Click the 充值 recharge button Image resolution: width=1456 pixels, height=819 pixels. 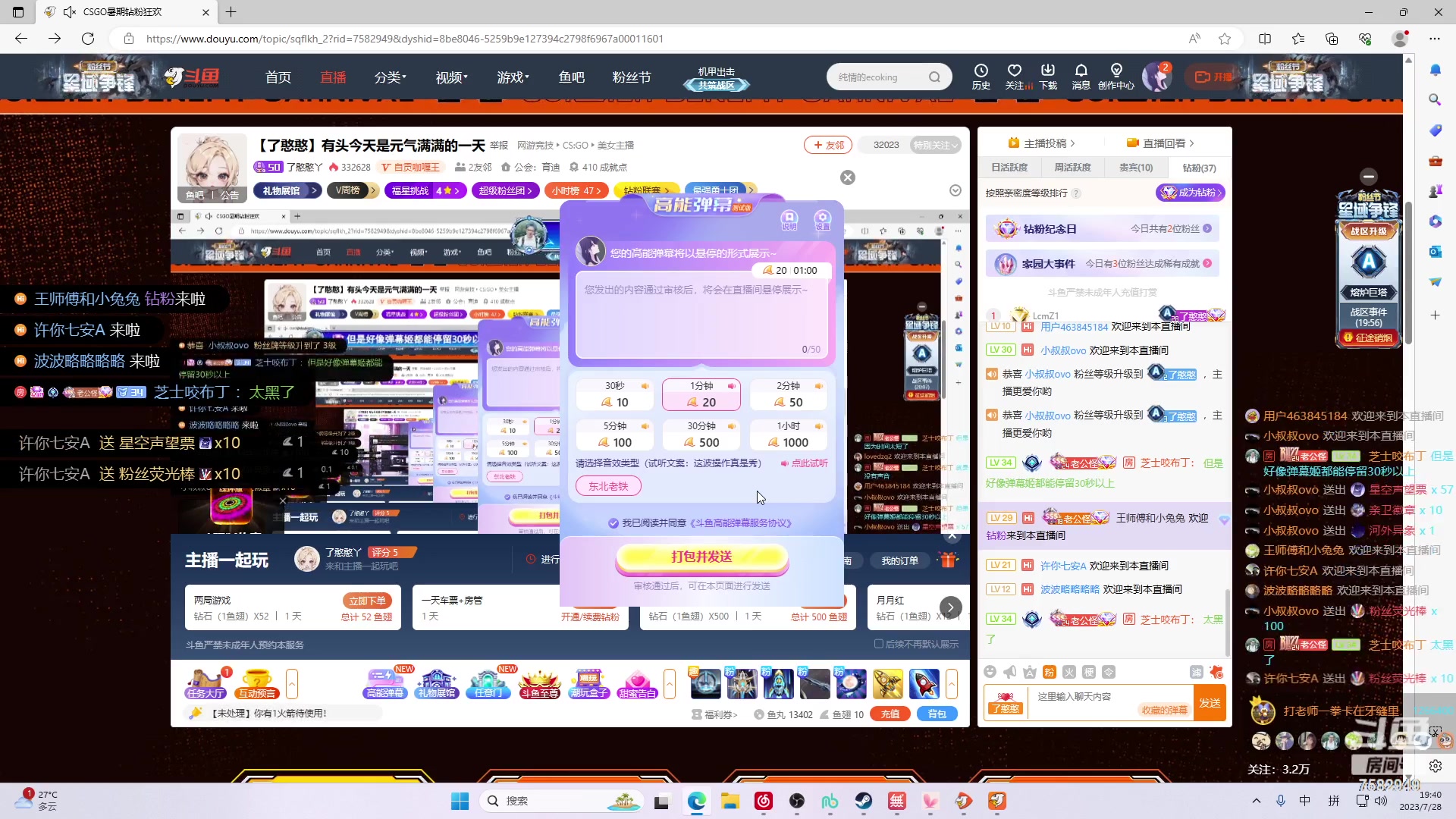coord(890,714)
